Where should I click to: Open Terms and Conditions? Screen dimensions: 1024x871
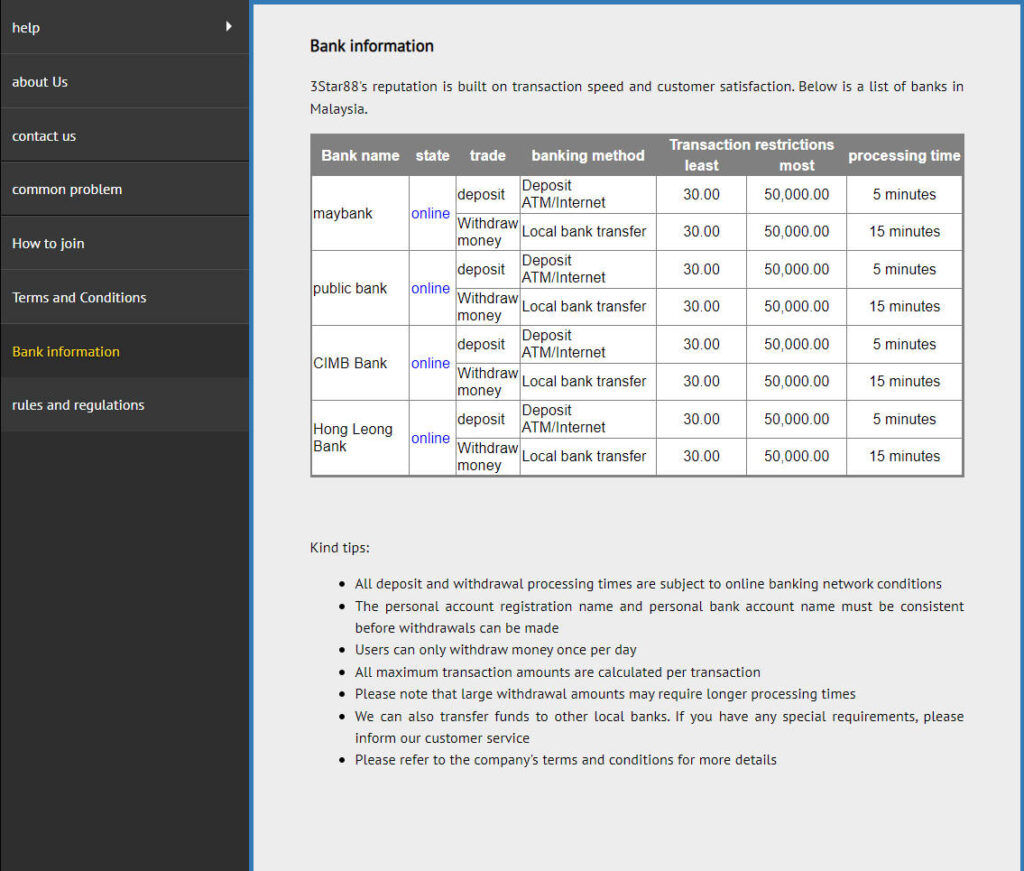124,298
